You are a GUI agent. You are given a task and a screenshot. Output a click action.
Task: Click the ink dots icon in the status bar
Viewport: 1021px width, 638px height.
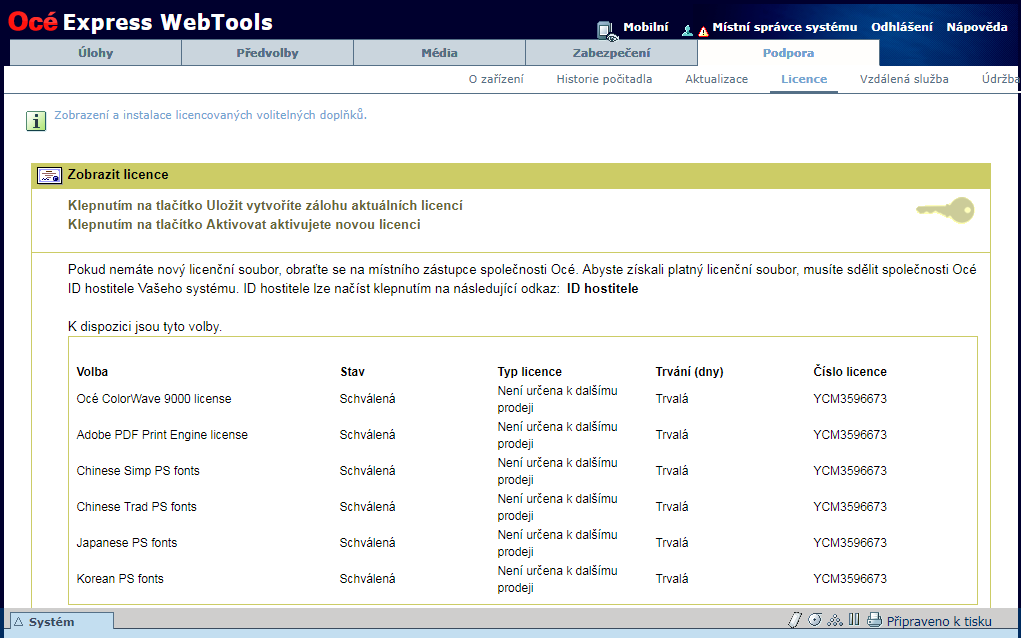pyautogui.click(x=835, y=620)
